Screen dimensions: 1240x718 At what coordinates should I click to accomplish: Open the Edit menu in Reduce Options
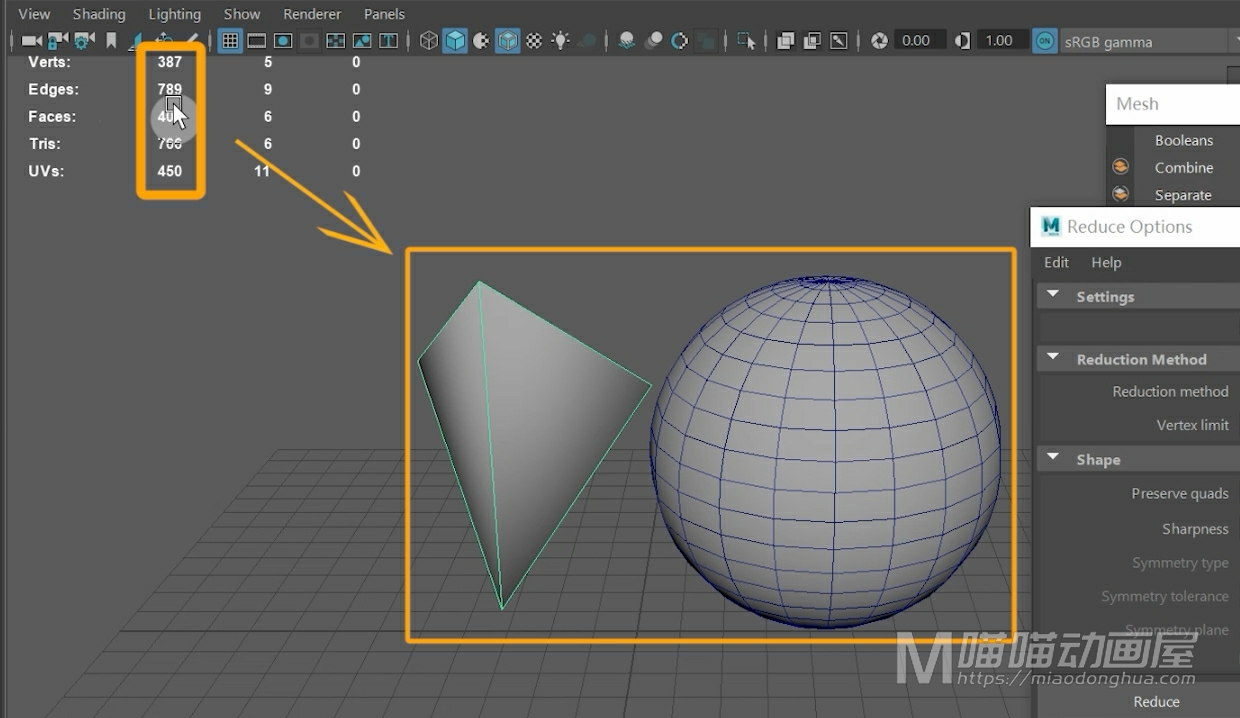coord(1056,262)
